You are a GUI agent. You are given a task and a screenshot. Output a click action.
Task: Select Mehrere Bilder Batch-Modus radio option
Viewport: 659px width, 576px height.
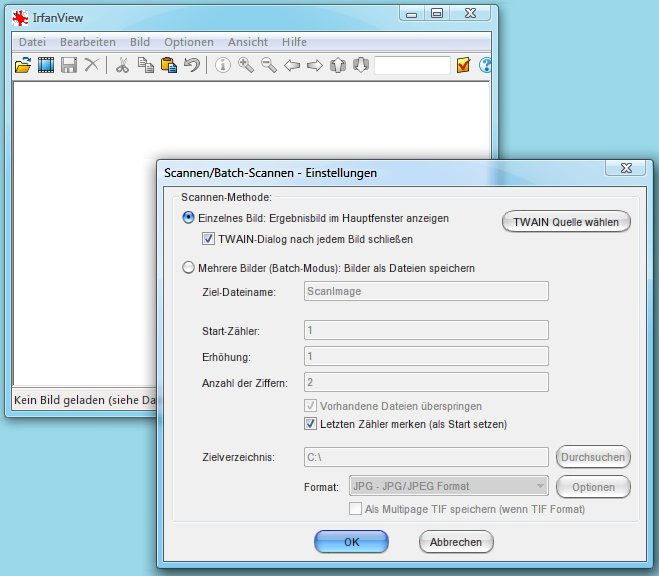[188, 268]
